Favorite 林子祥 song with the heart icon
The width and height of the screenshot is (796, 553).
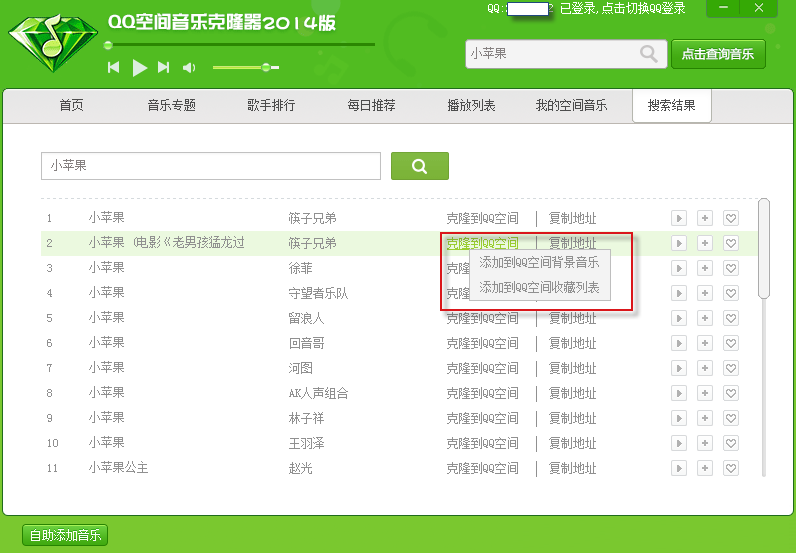[731, 418]
